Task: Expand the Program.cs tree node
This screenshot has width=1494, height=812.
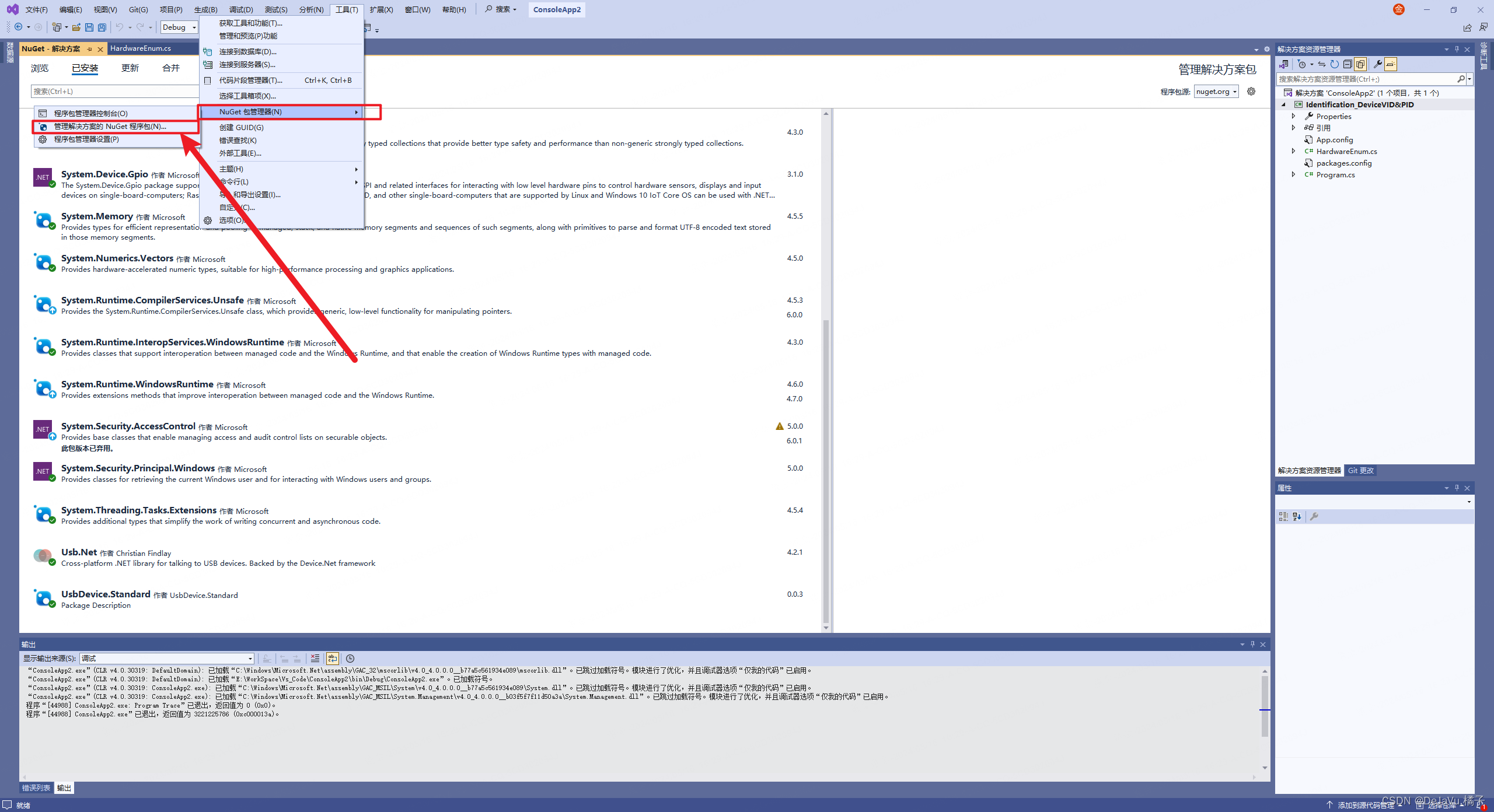Action: tap(1294, 174)
